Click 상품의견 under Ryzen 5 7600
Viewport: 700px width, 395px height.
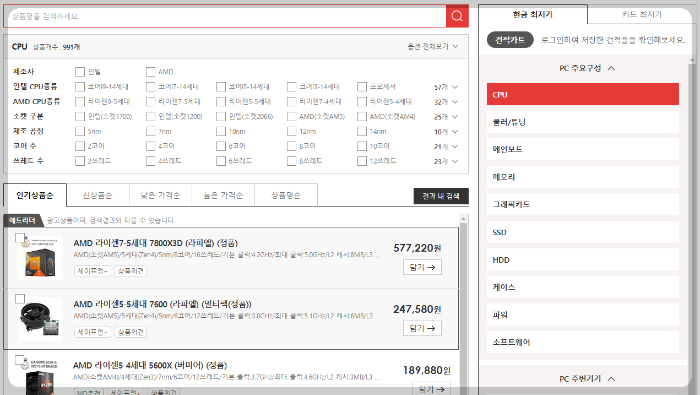point(130,332)
